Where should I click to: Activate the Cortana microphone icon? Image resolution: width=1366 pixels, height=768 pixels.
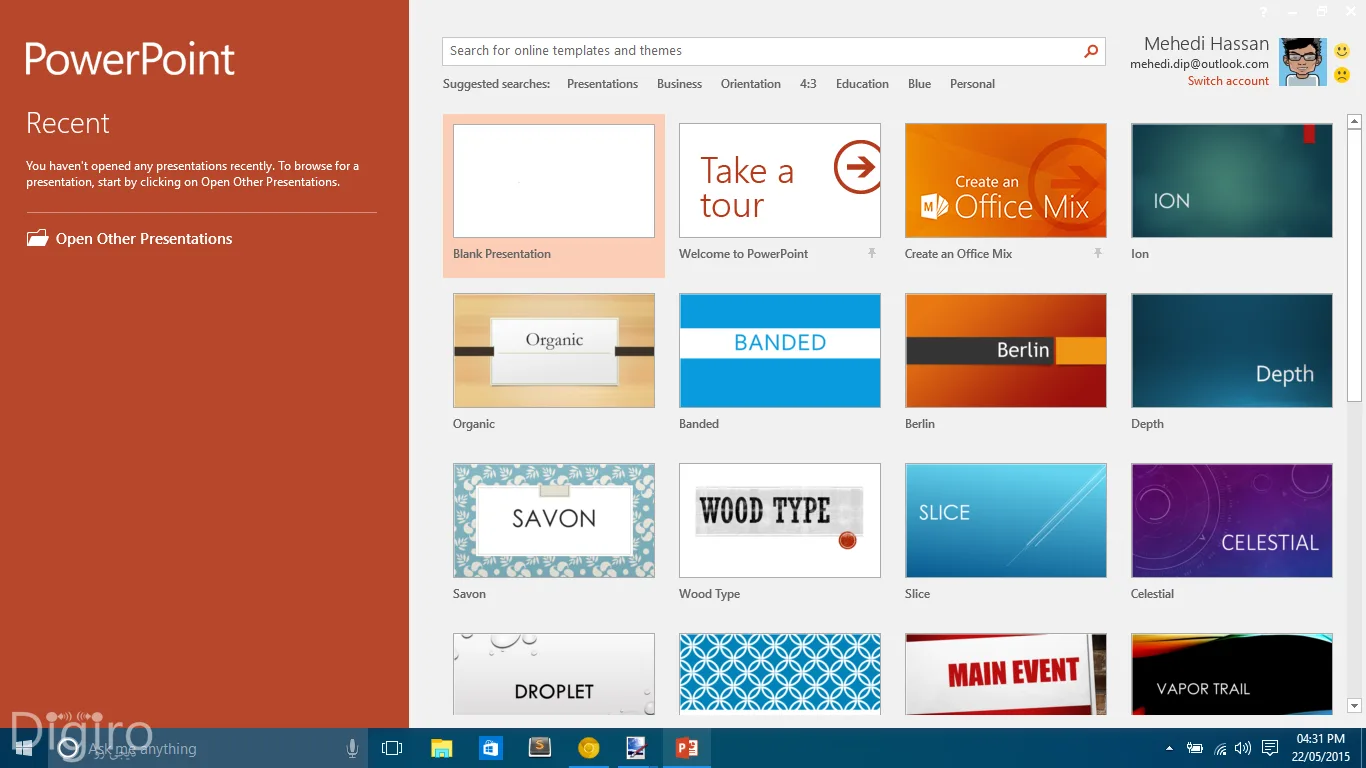352,748
